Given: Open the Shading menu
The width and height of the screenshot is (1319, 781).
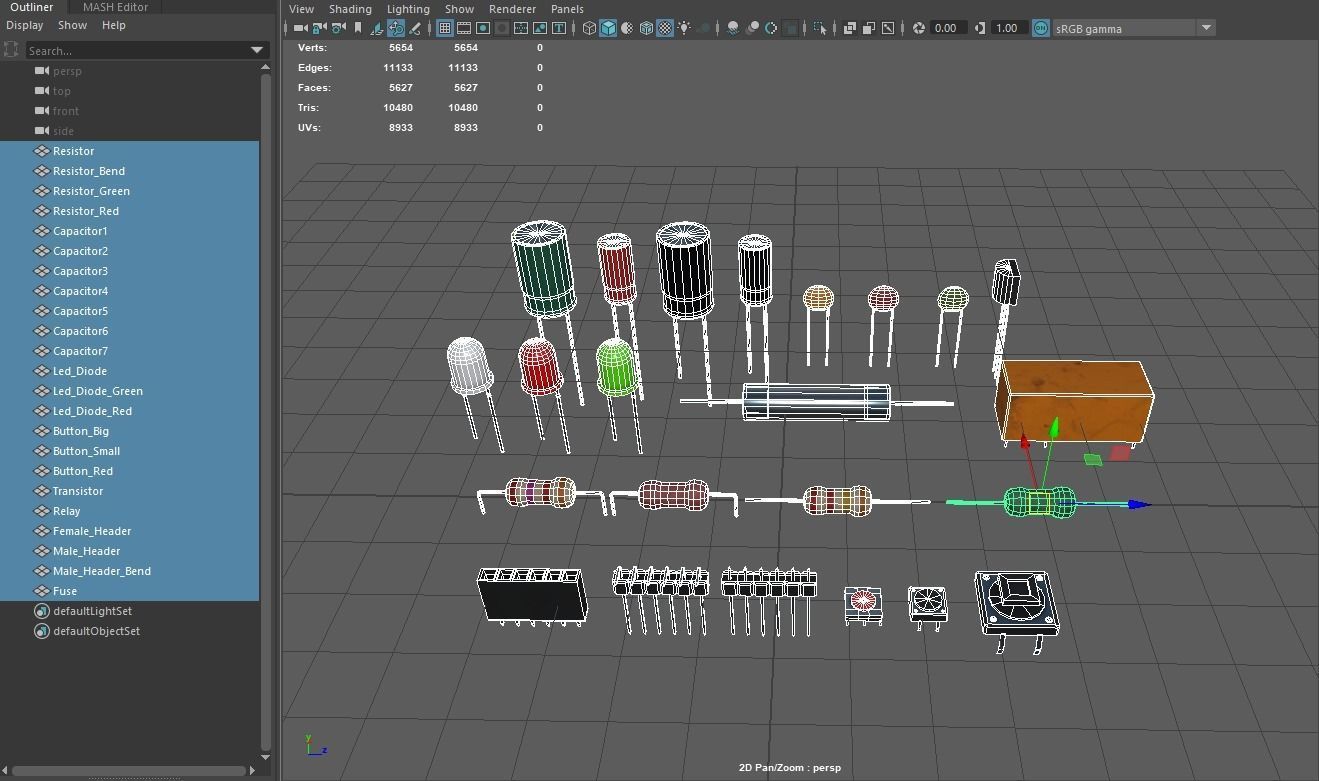Looking at the screenshot, I should 350,9.
